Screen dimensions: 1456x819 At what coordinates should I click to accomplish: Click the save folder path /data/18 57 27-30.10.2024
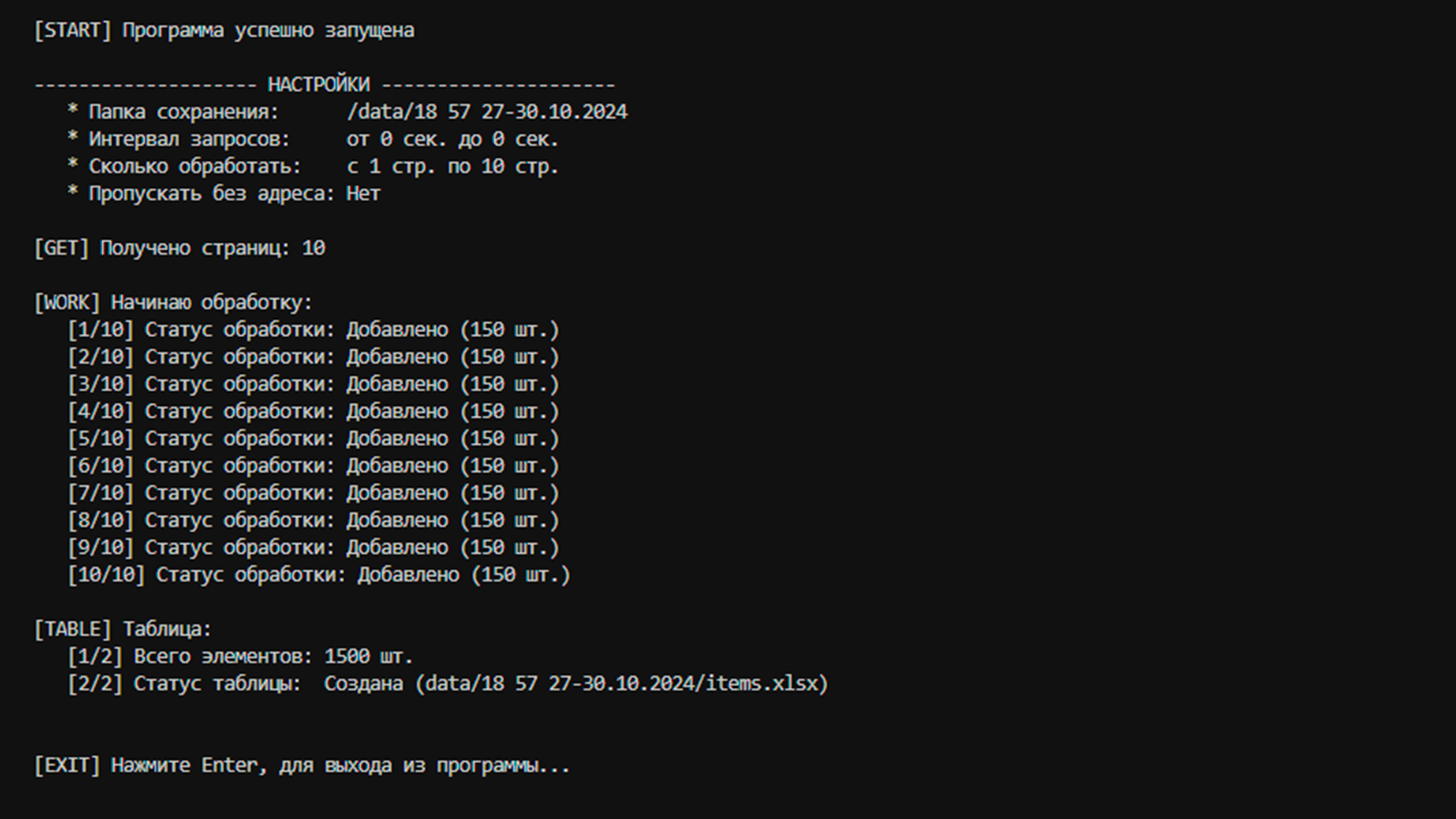tap(487, 112)
